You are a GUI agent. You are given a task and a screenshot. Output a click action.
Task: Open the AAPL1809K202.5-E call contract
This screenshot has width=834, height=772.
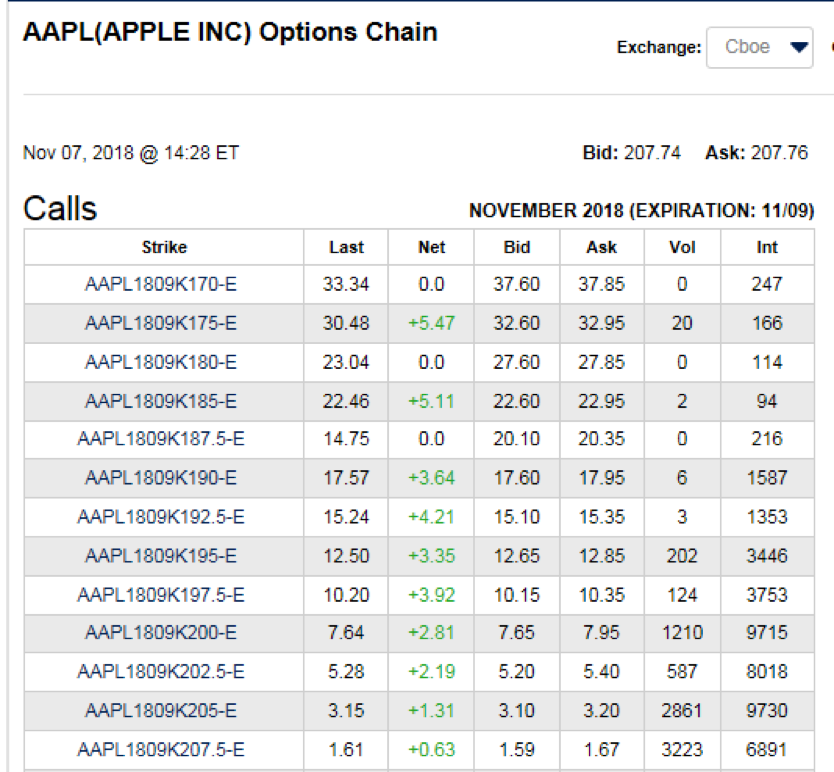pos(161,673)
